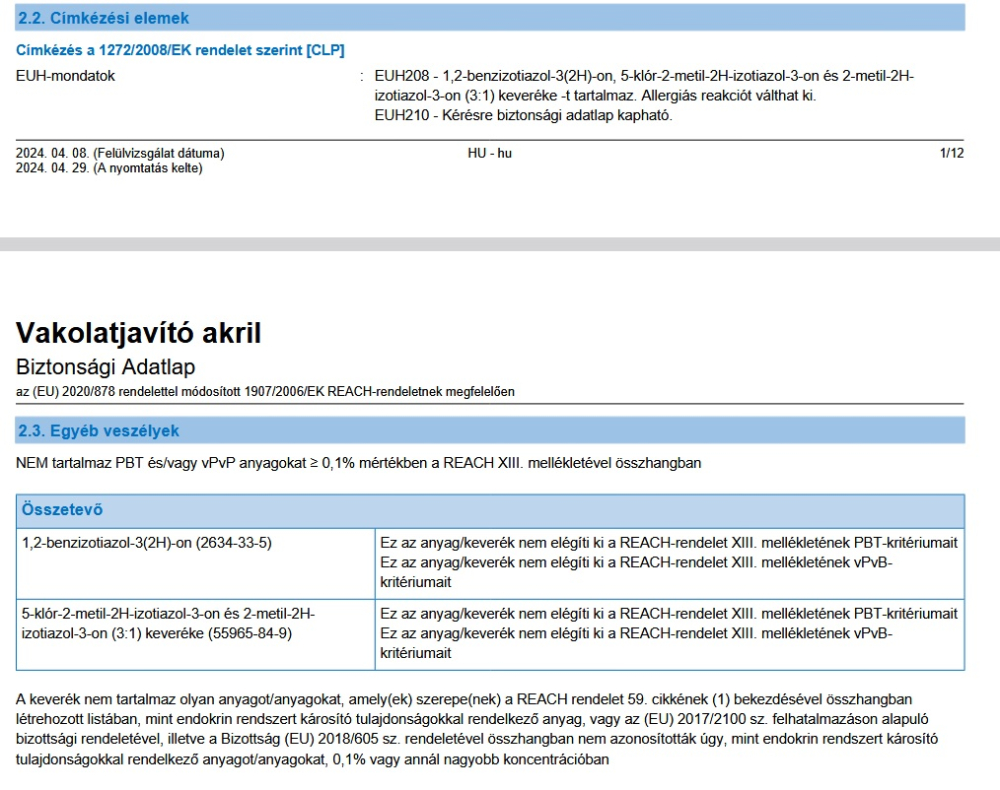Click the revision date 2024. 04. 08.
1000x790 pixels.
(120, 154)
